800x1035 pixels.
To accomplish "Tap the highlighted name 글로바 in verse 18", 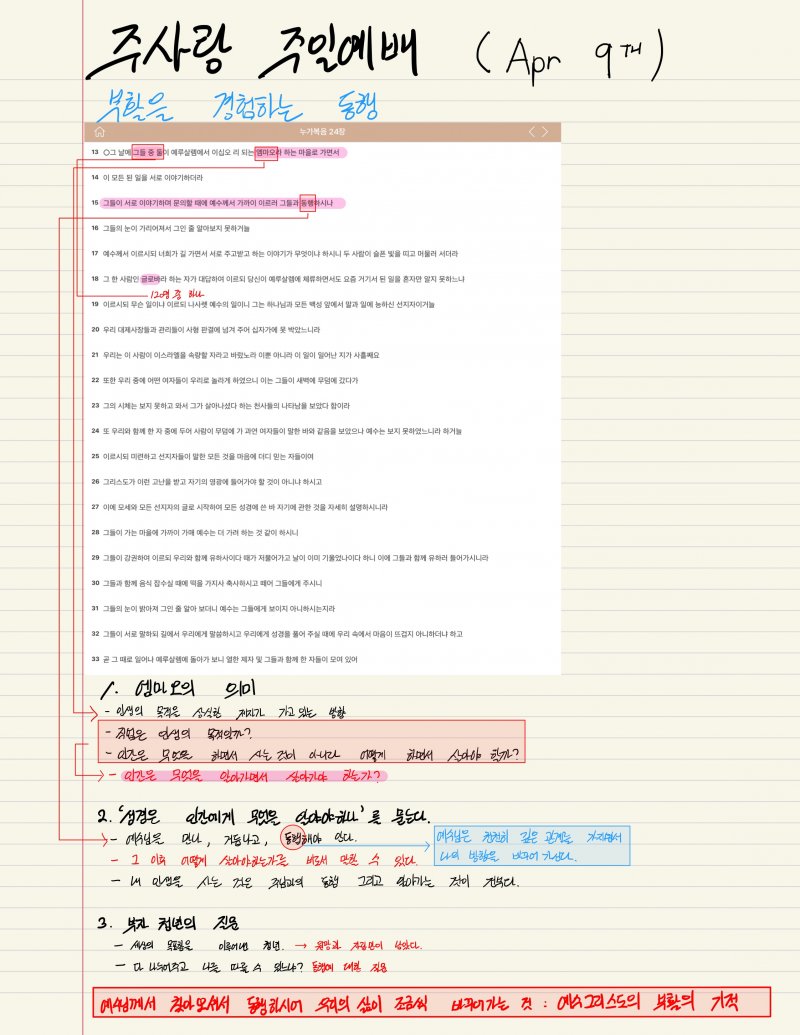I will click(150, 279).
